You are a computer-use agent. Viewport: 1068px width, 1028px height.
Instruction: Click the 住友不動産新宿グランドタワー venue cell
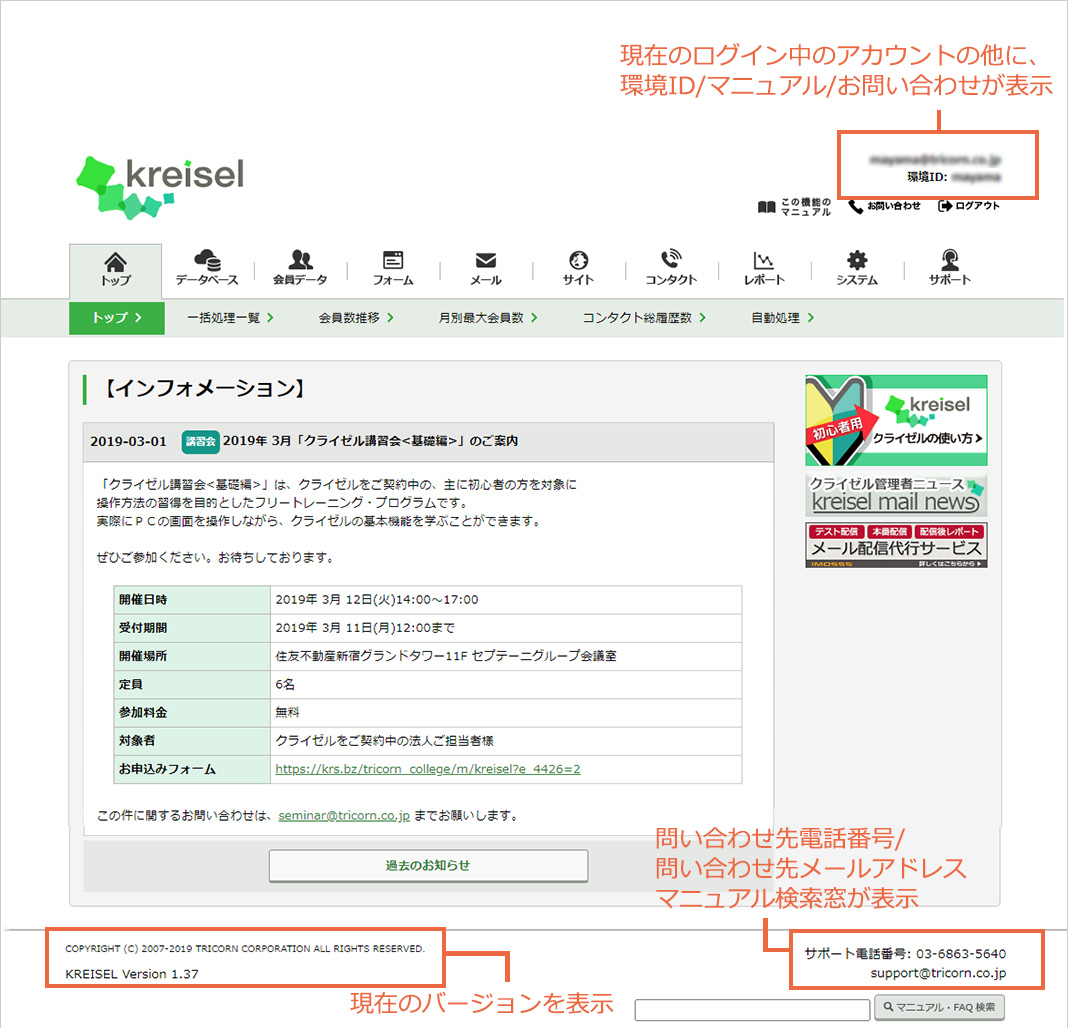tap(506, 656)
